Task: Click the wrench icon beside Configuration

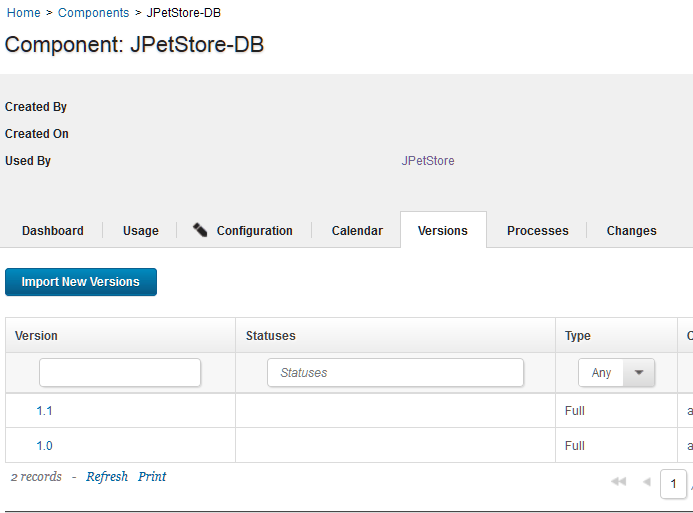Action: 200,230
